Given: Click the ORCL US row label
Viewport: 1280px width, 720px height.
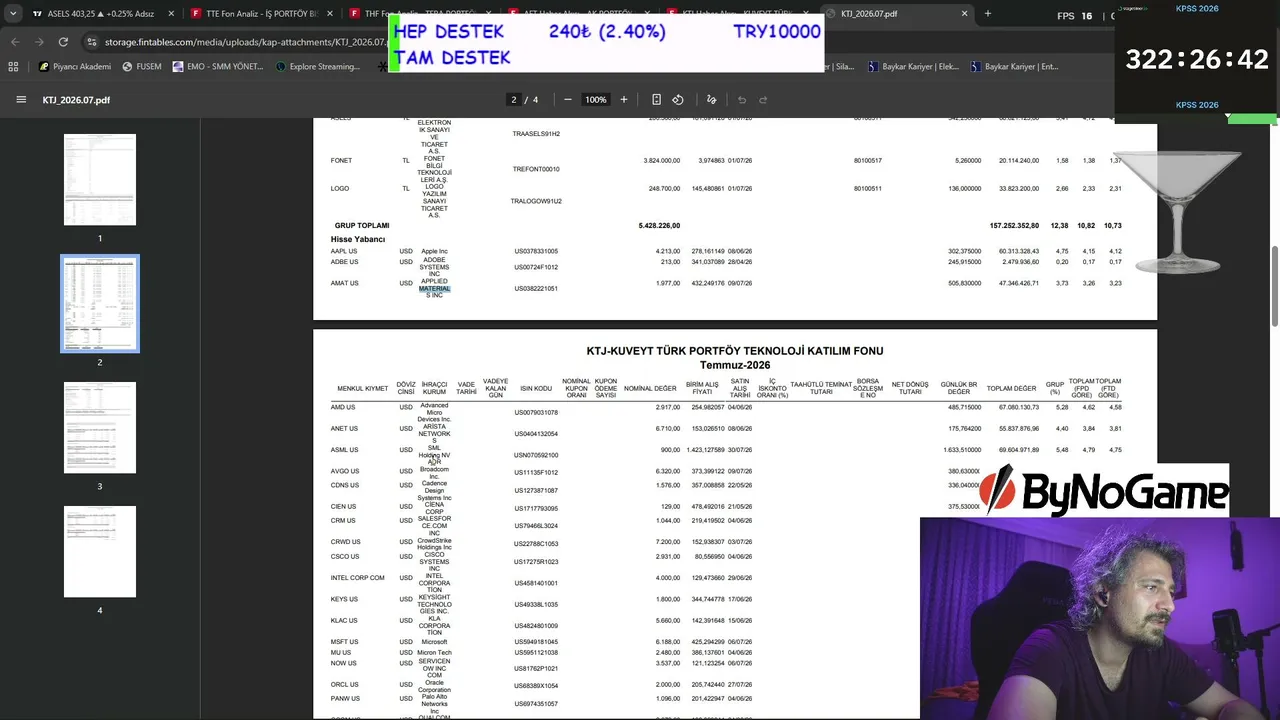Looking at the screenshot, I should point(345,685).
